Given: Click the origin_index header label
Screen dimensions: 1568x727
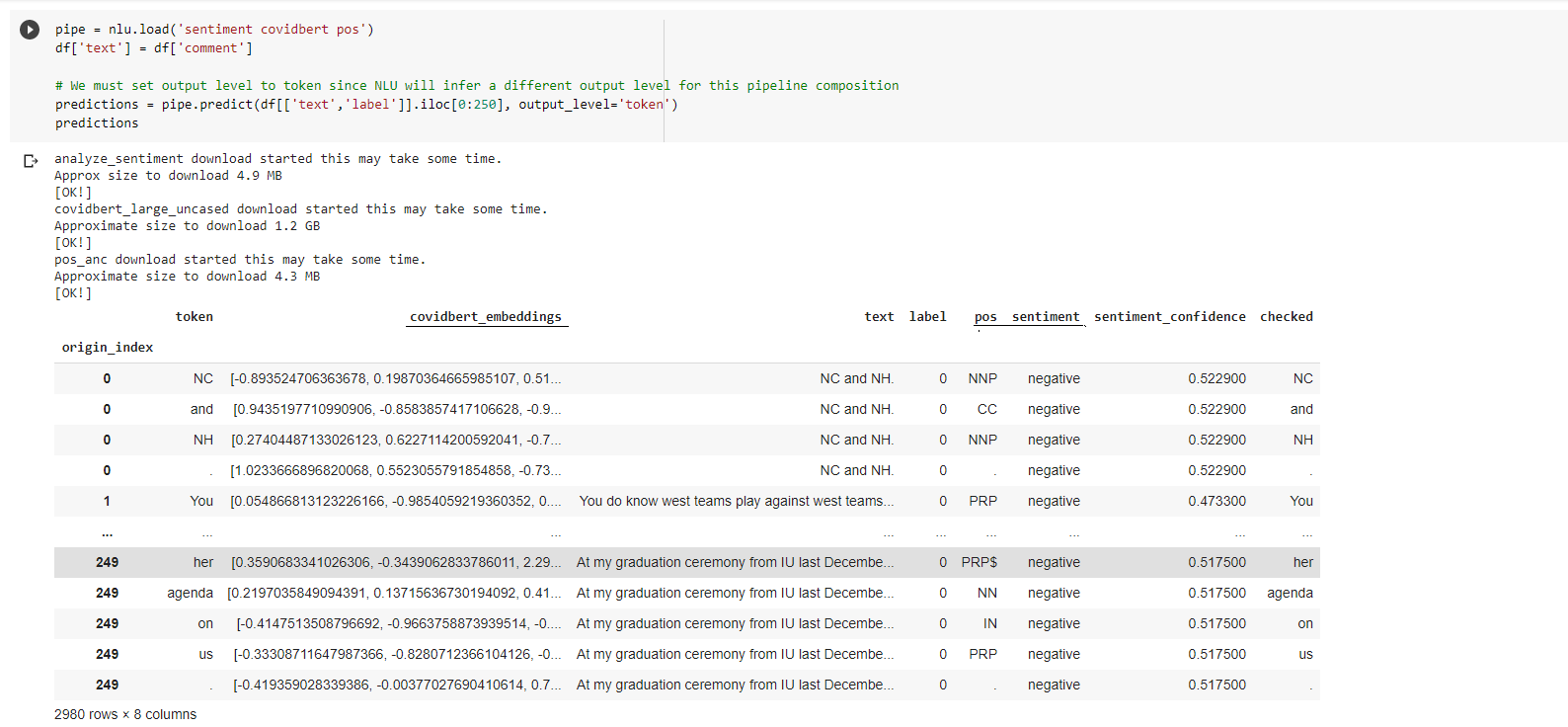Looking at the screenshot, I should pos(108,348).
